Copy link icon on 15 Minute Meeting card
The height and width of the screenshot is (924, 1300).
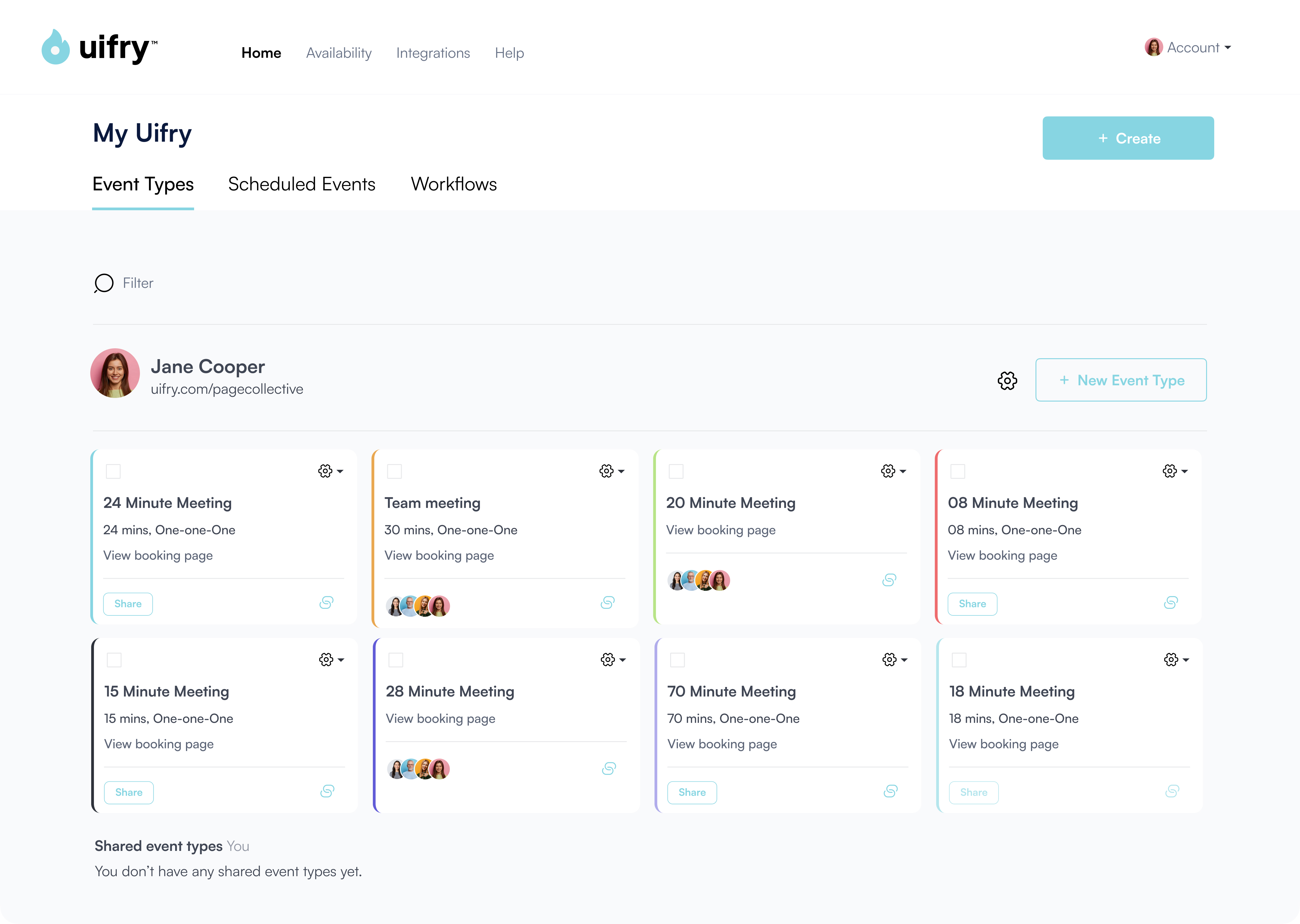(x=327, y=791)
